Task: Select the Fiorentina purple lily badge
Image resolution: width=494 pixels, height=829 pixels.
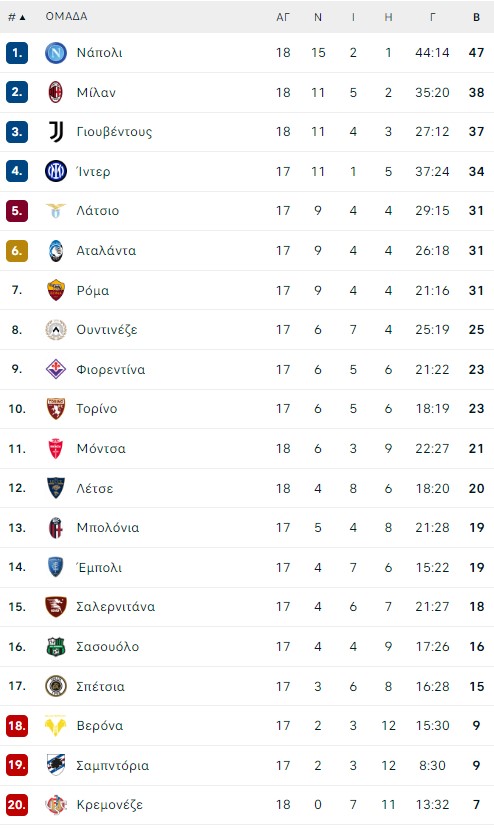Action: (x=56, y=369)
